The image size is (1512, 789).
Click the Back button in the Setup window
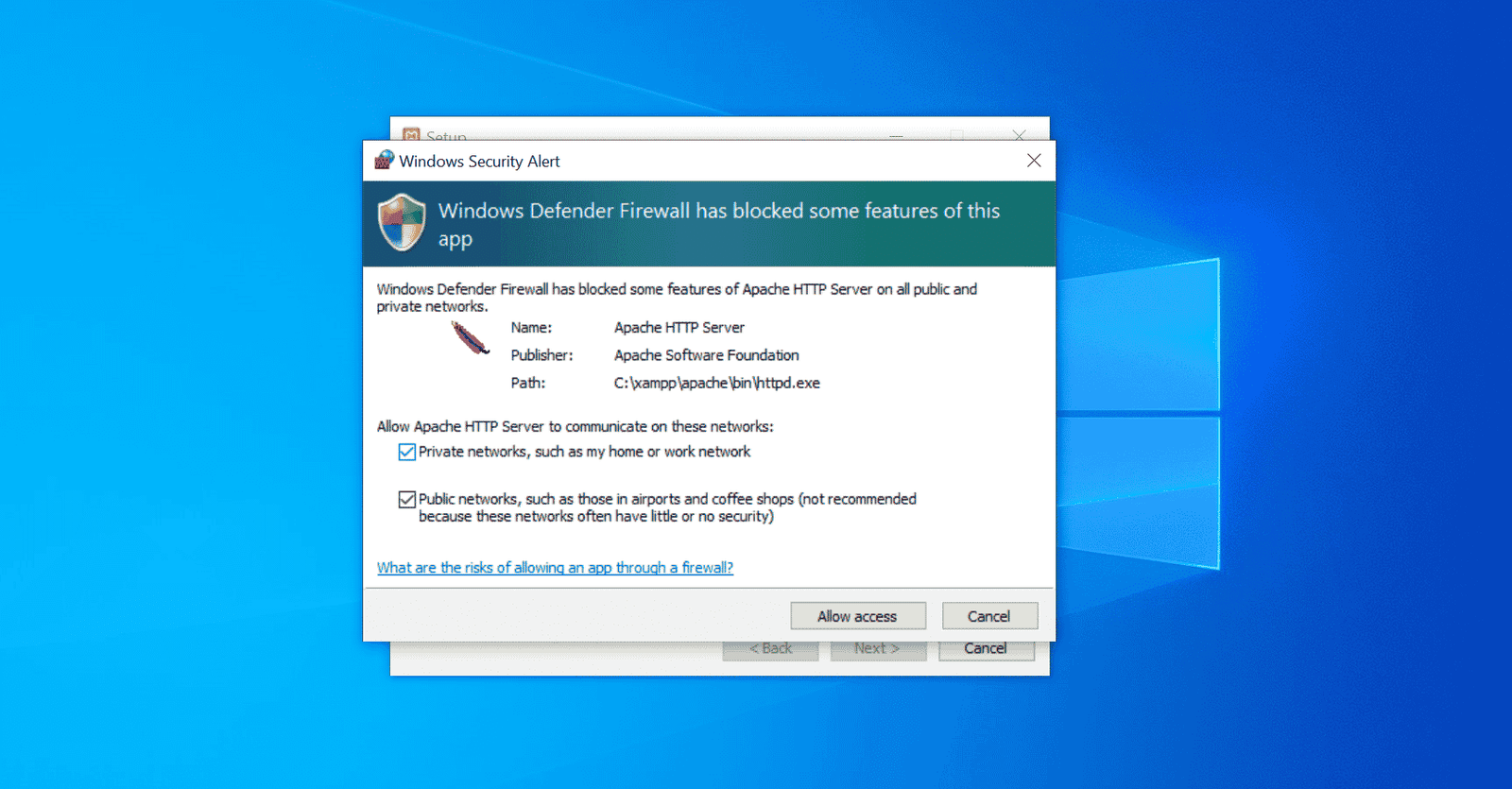[x=770, y=649]
